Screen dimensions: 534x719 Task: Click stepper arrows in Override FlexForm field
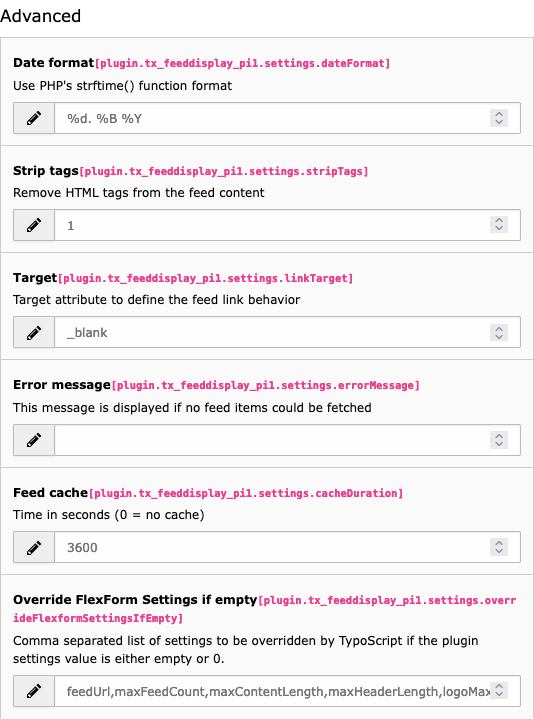499,691
